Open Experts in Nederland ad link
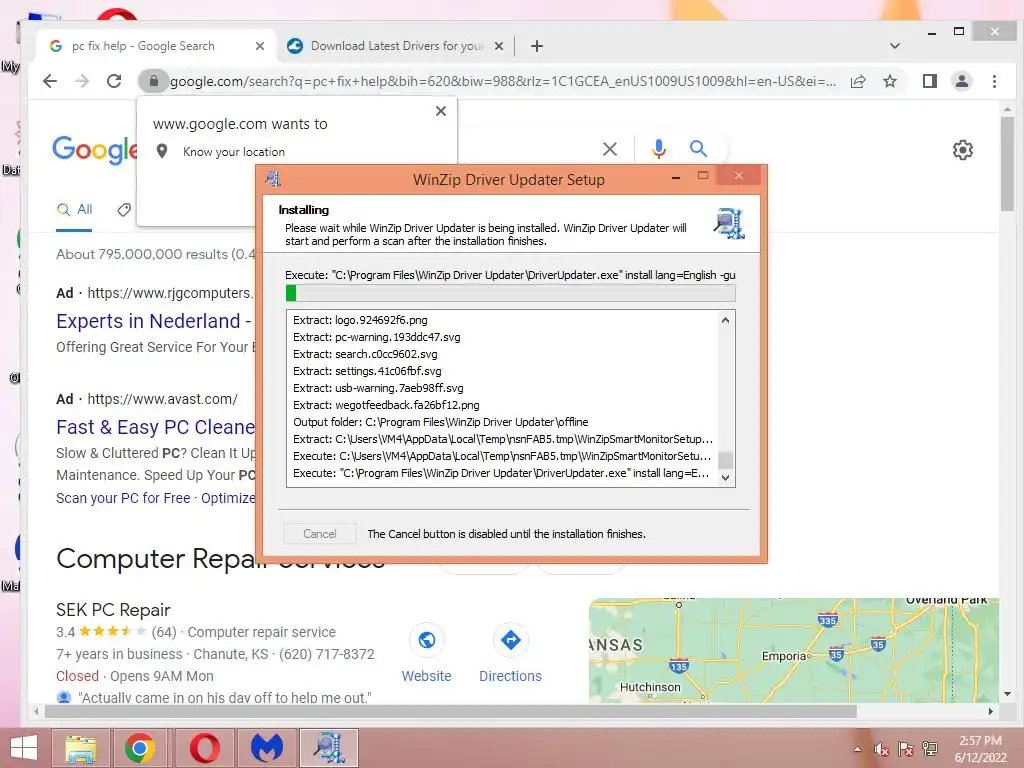1024x768 pixels. point(153,321)
